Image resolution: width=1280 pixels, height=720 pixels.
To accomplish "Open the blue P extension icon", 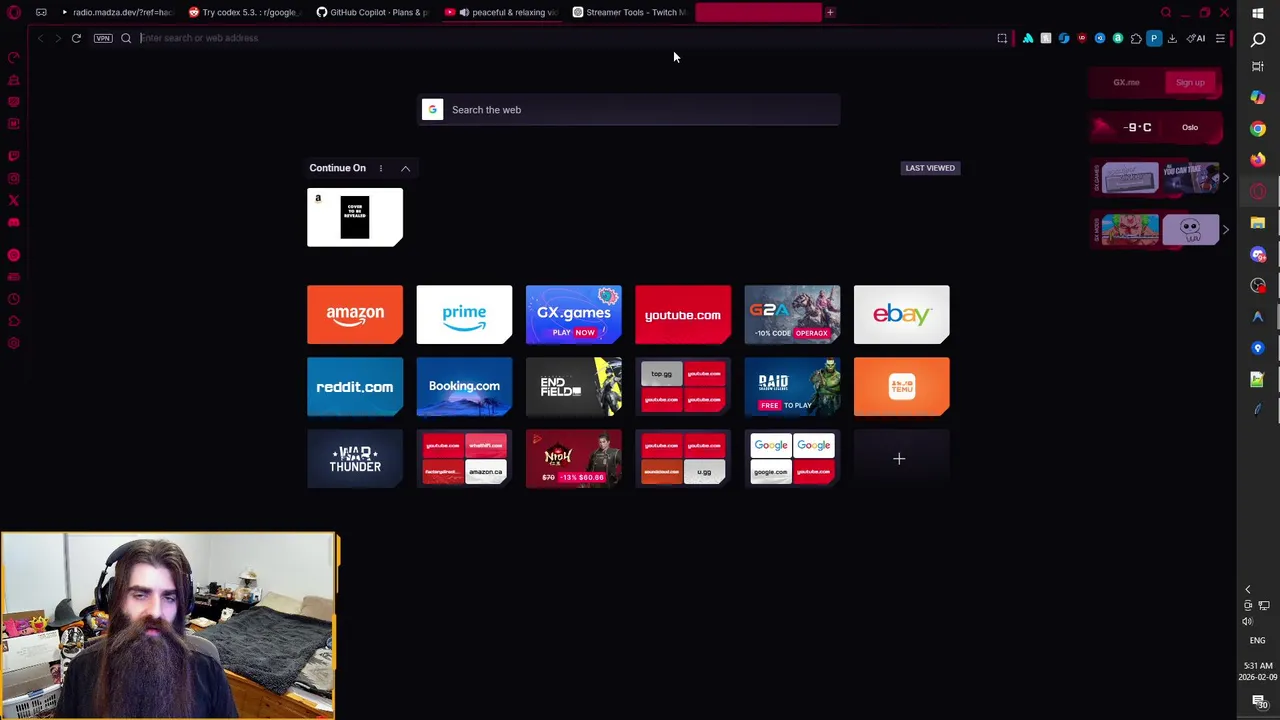I will click(1154, 38).
